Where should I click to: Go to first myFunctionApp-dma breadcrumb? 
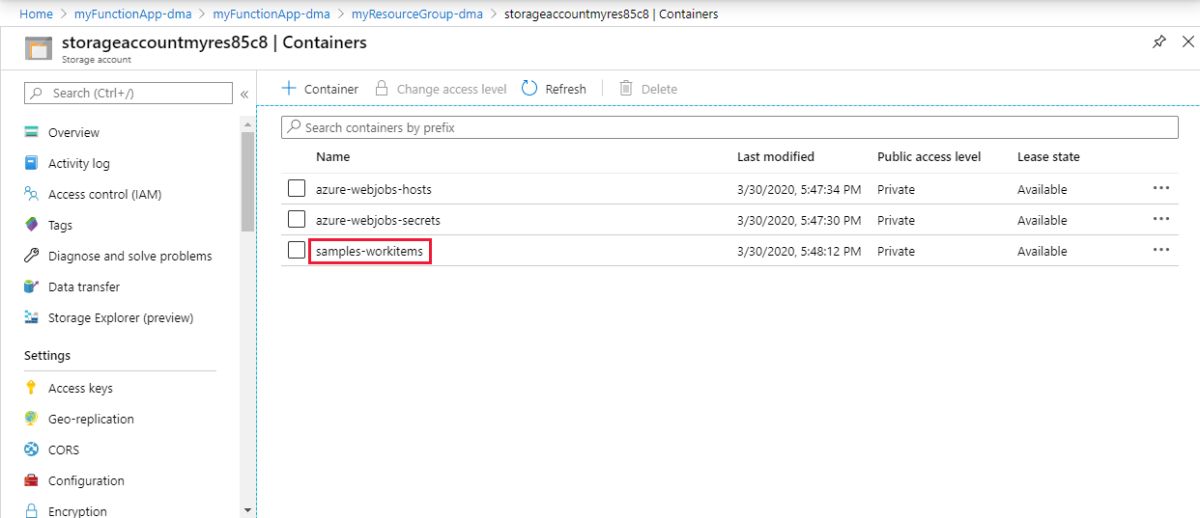click(x=131, y=14)
